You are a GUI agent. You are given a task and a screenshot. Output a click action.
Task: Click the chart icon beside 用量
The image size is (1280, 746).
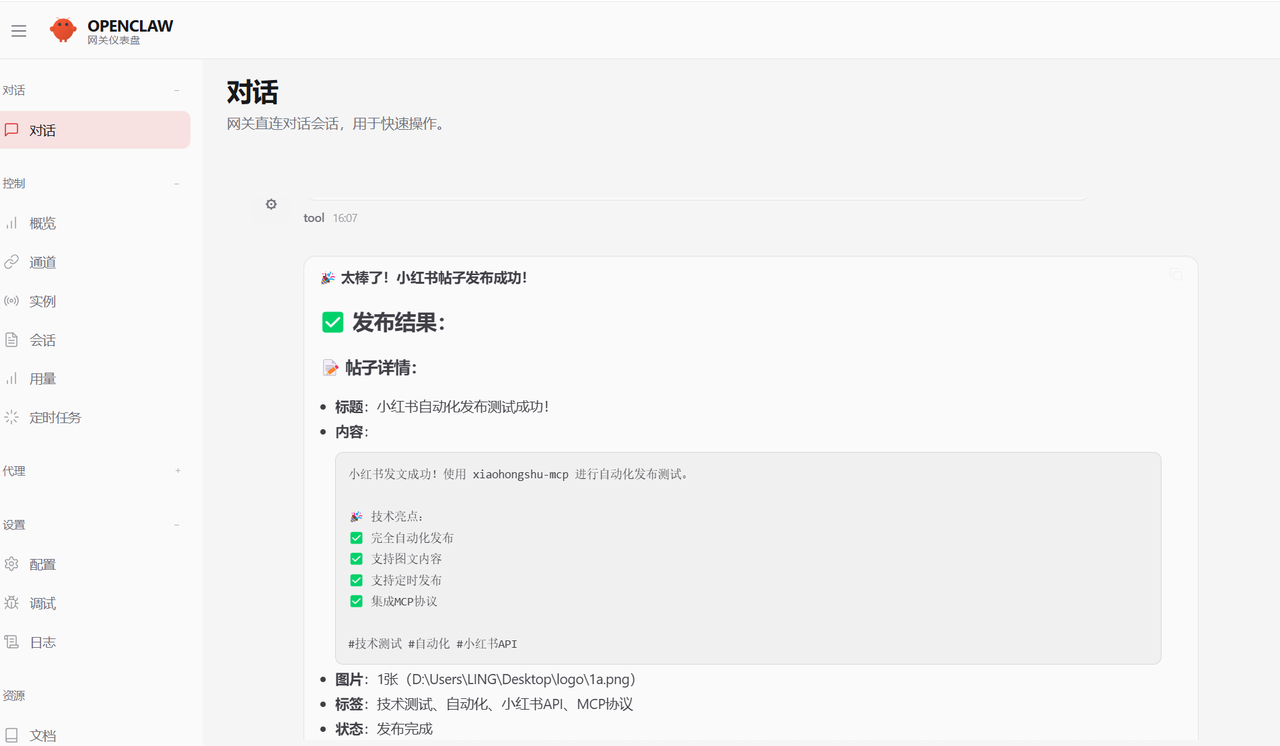coord(12,378)
